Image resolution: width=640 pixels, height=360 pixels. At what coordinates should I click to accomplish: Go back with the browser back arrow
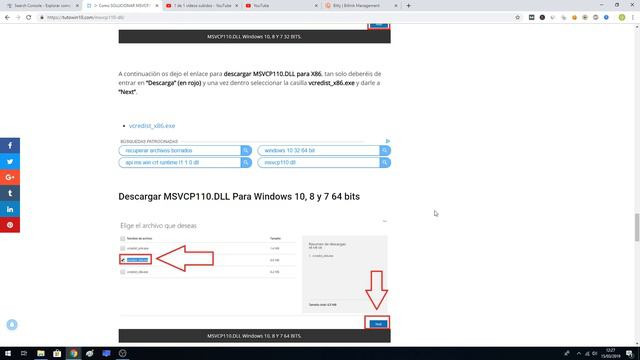[x=7, y=18]
